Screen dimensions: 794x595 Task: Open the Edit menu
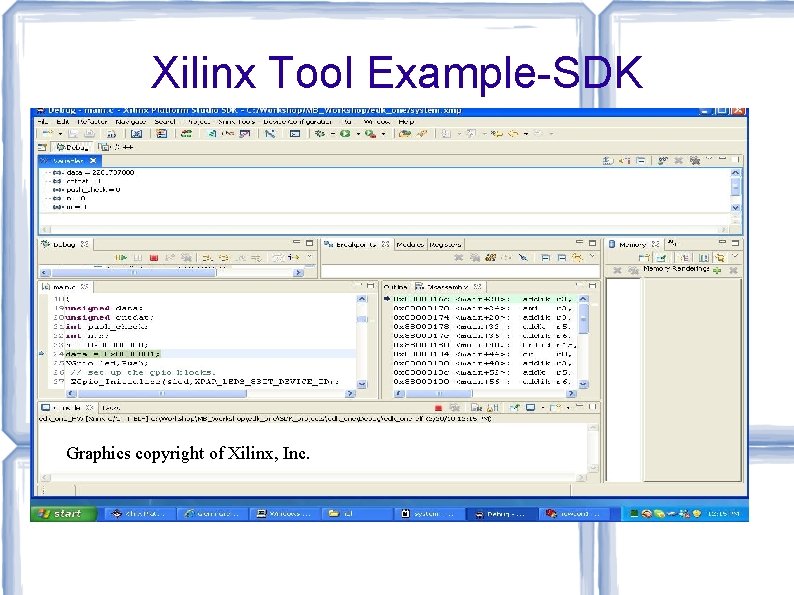pyautogui.click(x=63, y=122)
